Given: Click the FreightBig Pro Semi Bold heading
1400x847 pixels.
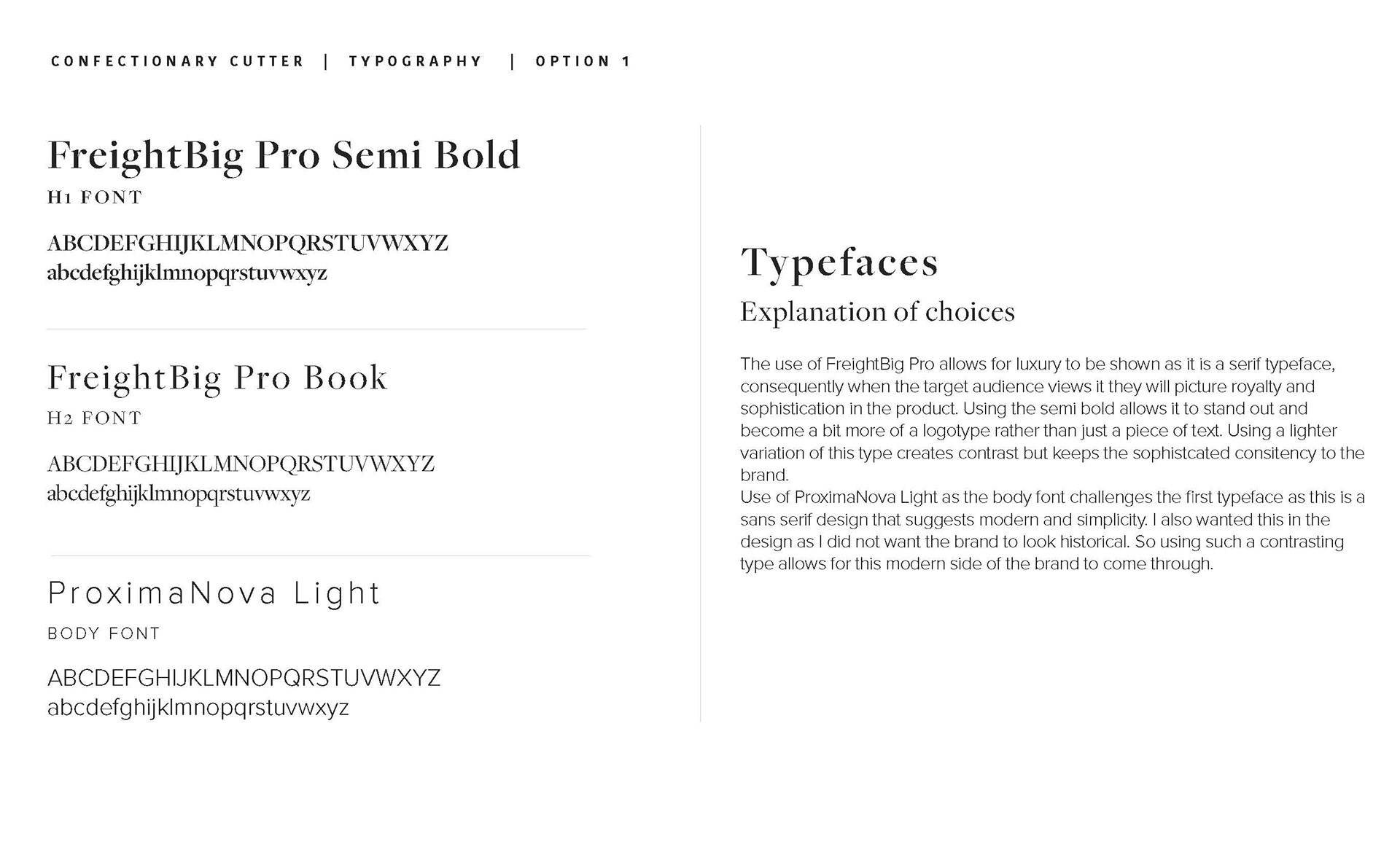Looking at the screenshot, I should point(284,157).
